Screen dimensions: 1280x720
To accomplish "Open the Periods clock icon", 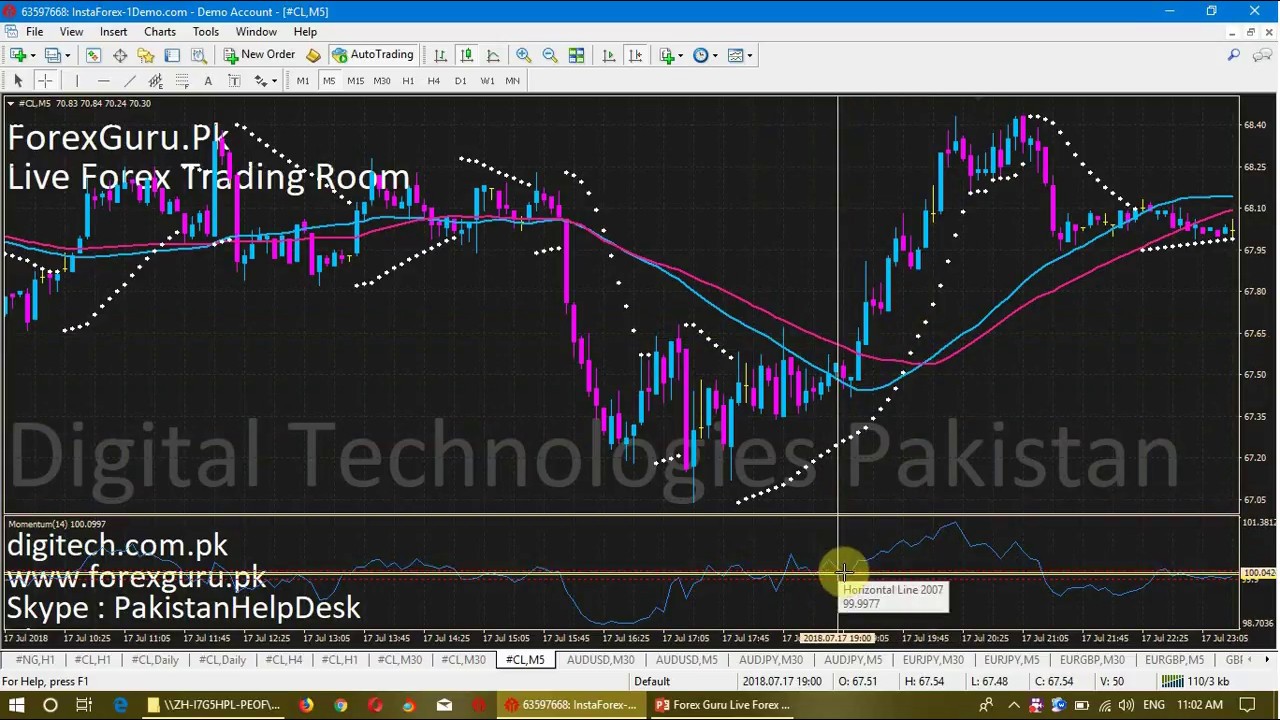I will tap(700, 55).
